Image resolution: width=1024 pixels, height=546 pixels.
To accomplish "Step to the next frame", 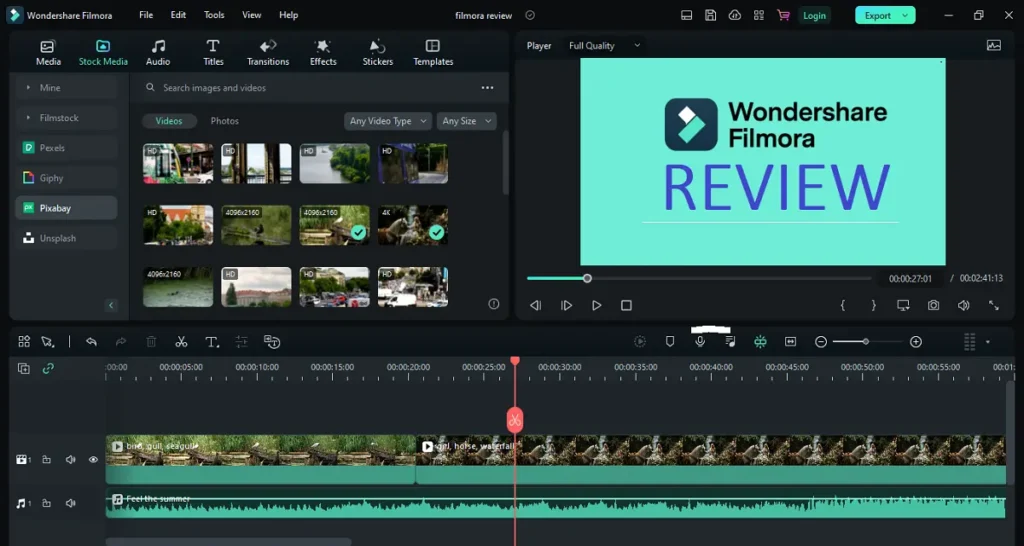I will pyautogui.click(x=566, y=305).
